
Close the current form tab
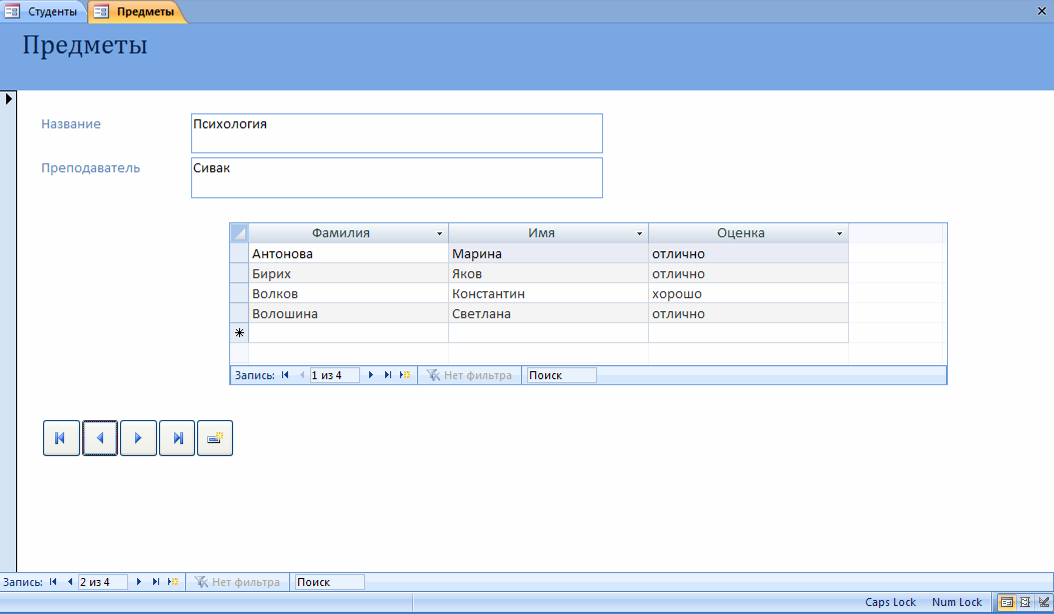coord(1041,11)
